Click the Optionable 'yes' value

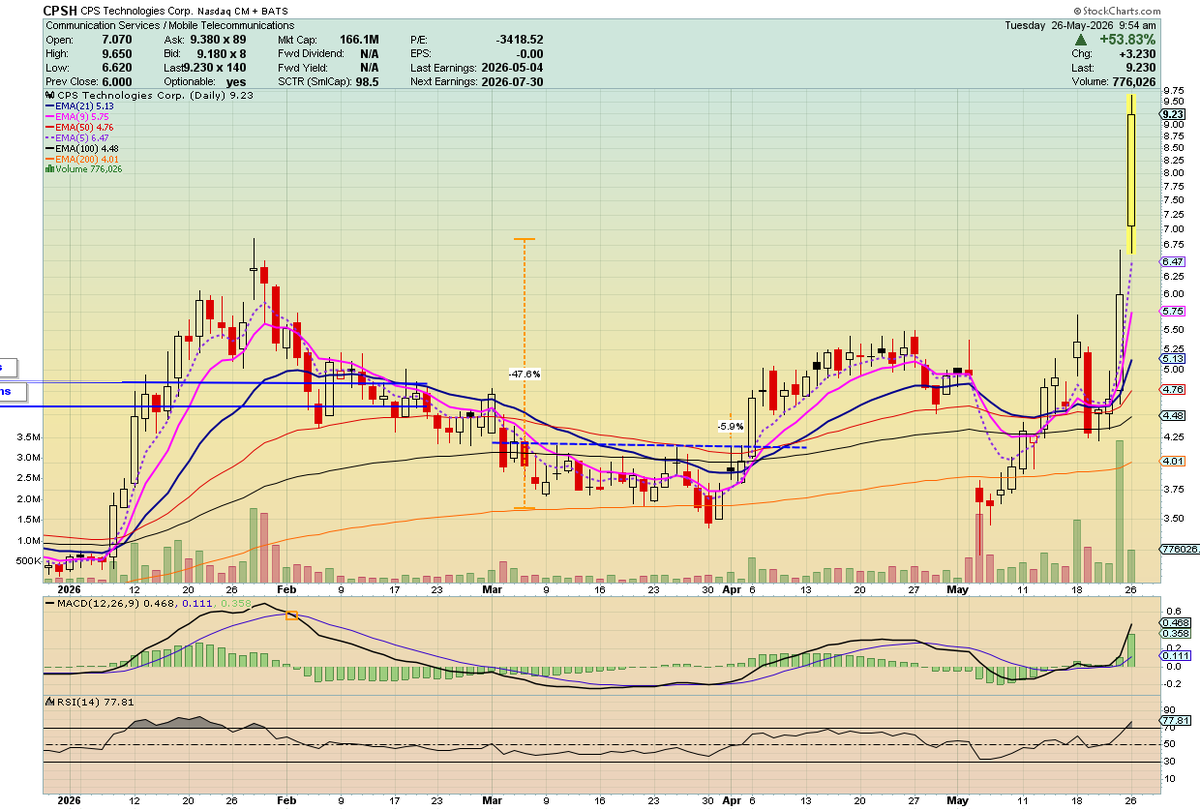point(236,81)
